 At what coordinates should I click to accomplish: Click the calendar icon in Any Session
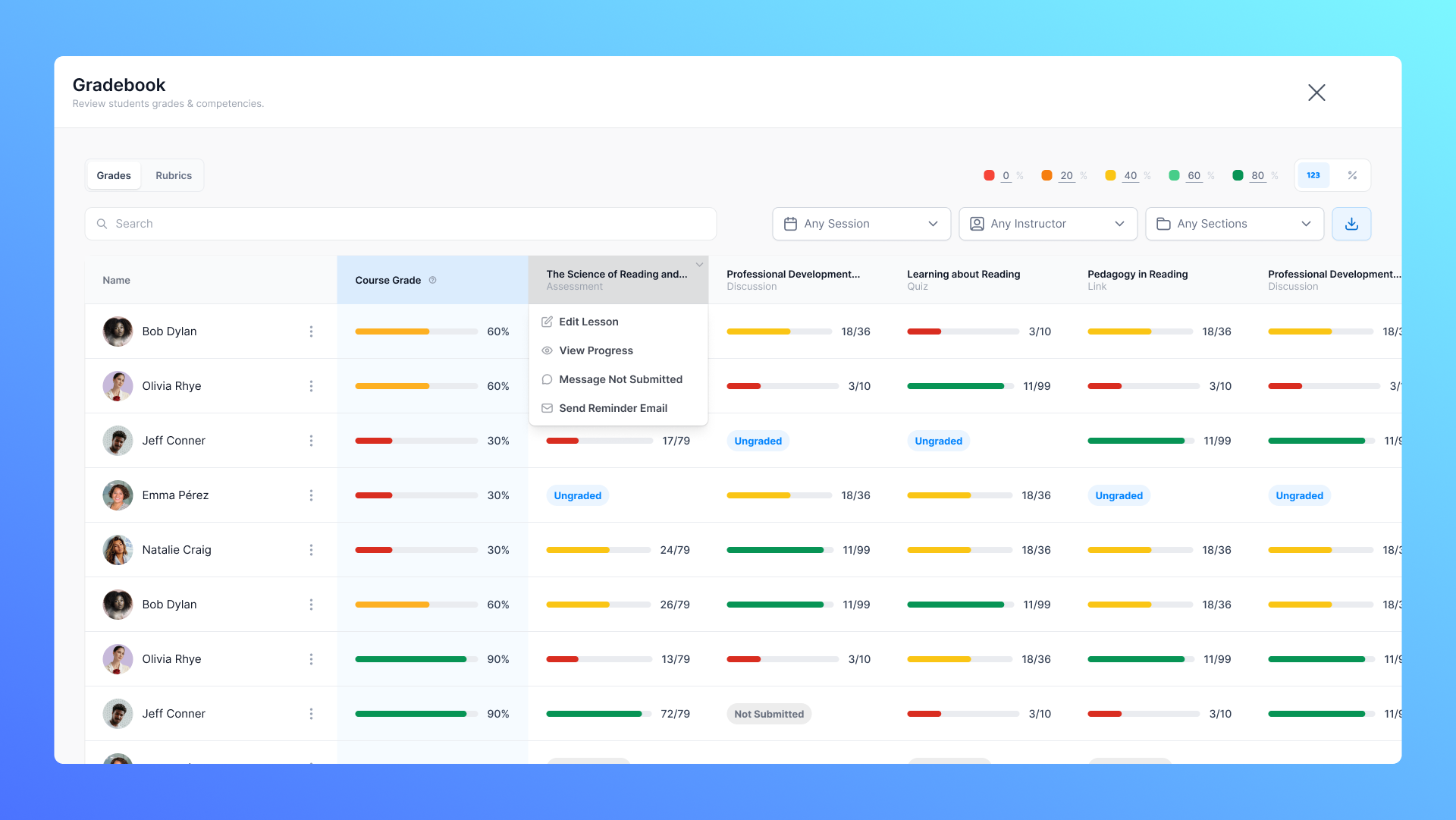pyautogui.click(x=790, y=224)
